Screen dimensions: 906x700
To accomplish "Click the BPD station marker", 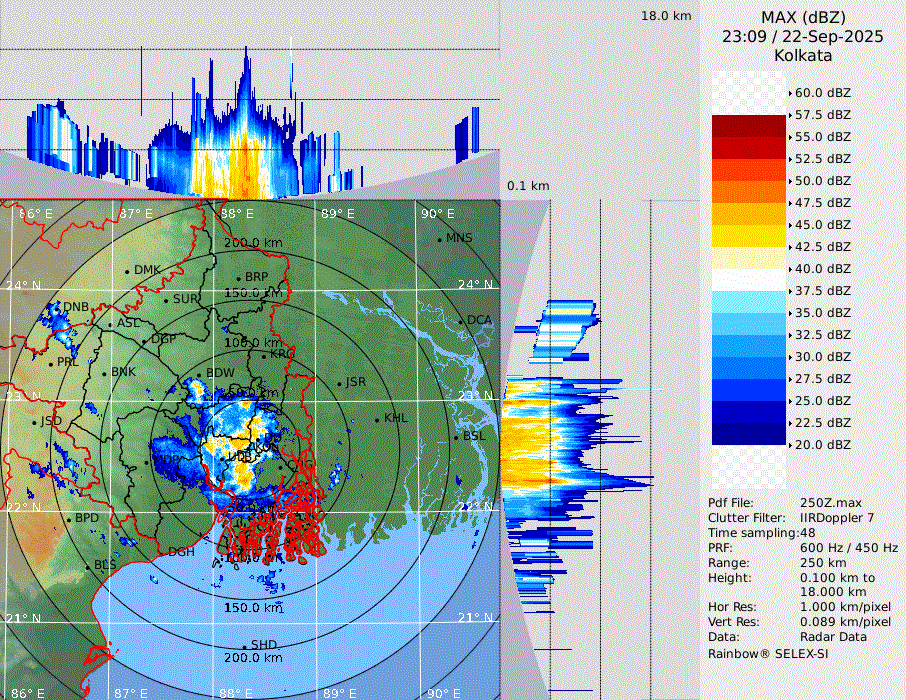I will 69,520.
